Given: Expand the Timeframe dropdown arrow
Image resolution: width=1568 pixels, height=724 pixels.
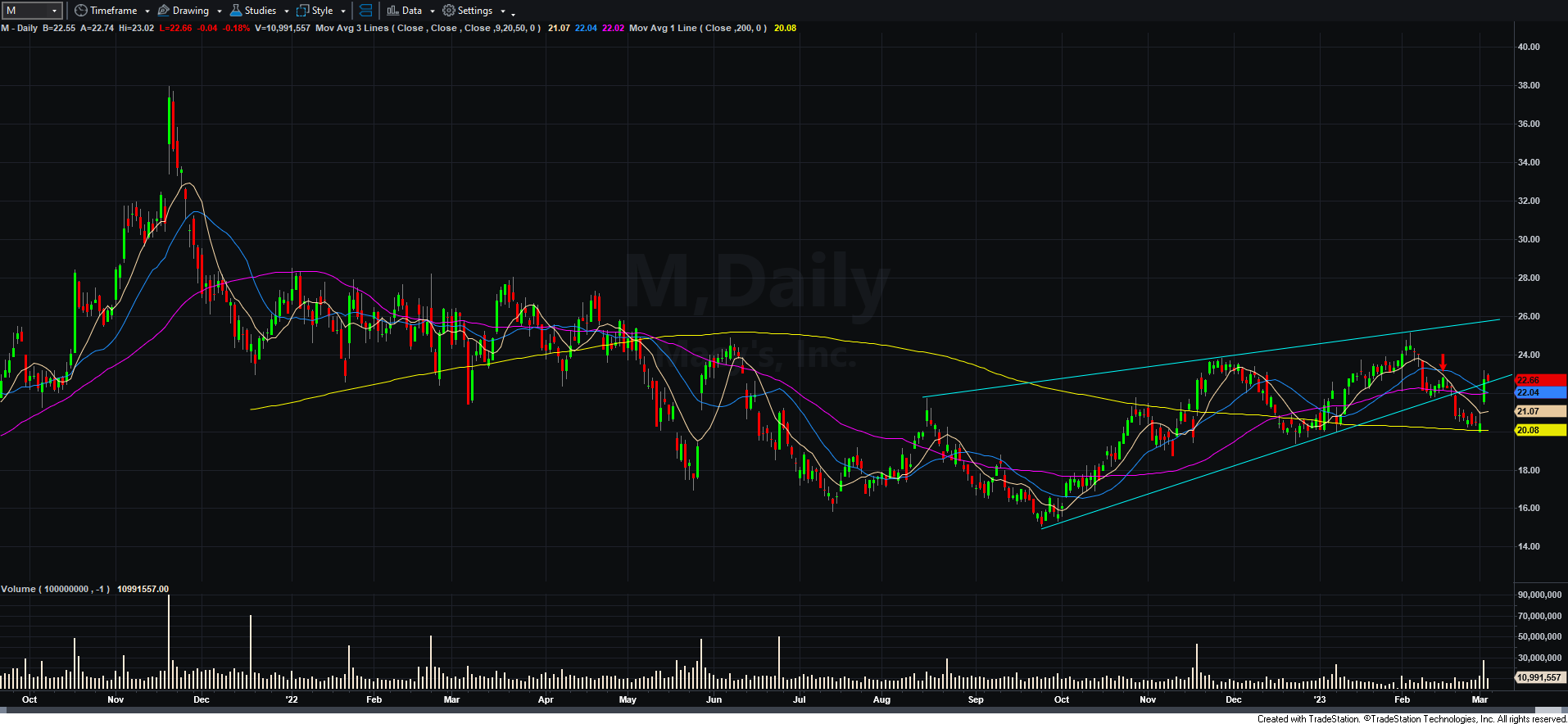Looking at the screenshot, I should (x=147, y=11).
